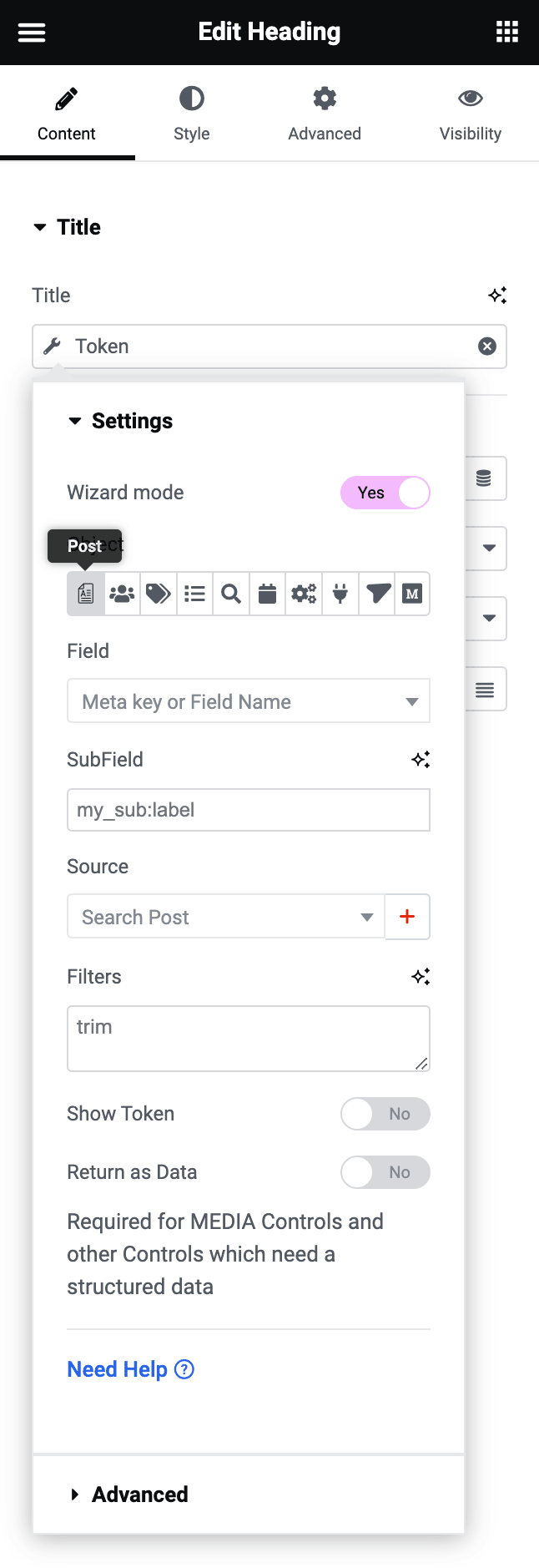Turn on Return as Data
The image size is (539, 1568).
[385, 1172]
